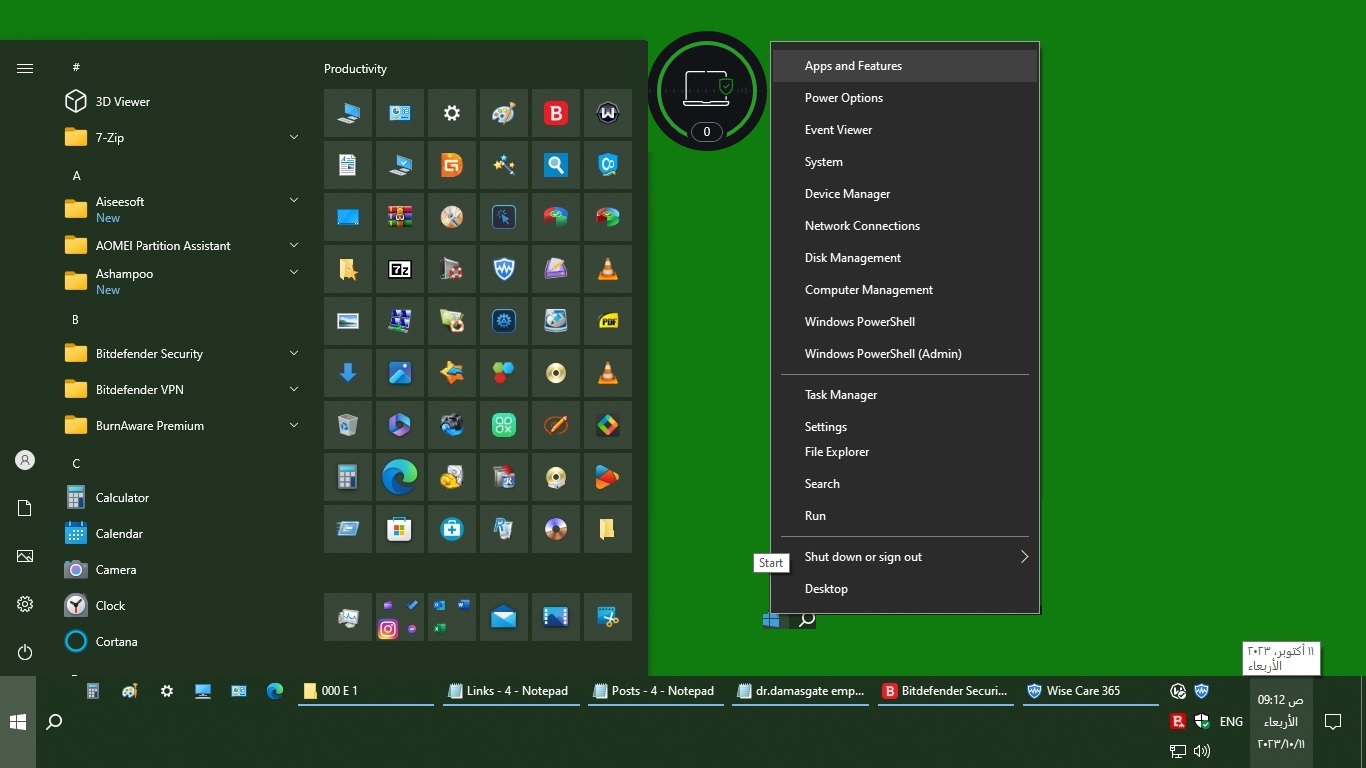Select Disk Management menu entry
This screenshot has width=1366, height=768.
pos(905,258)
